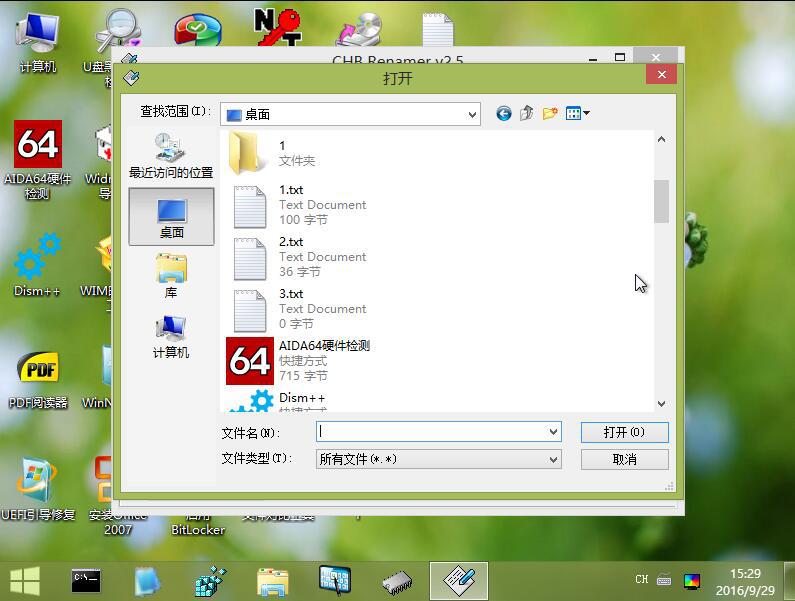Screen dimensions: 795x601
Task: Click the 取消 button
Action: pos(624,459)
